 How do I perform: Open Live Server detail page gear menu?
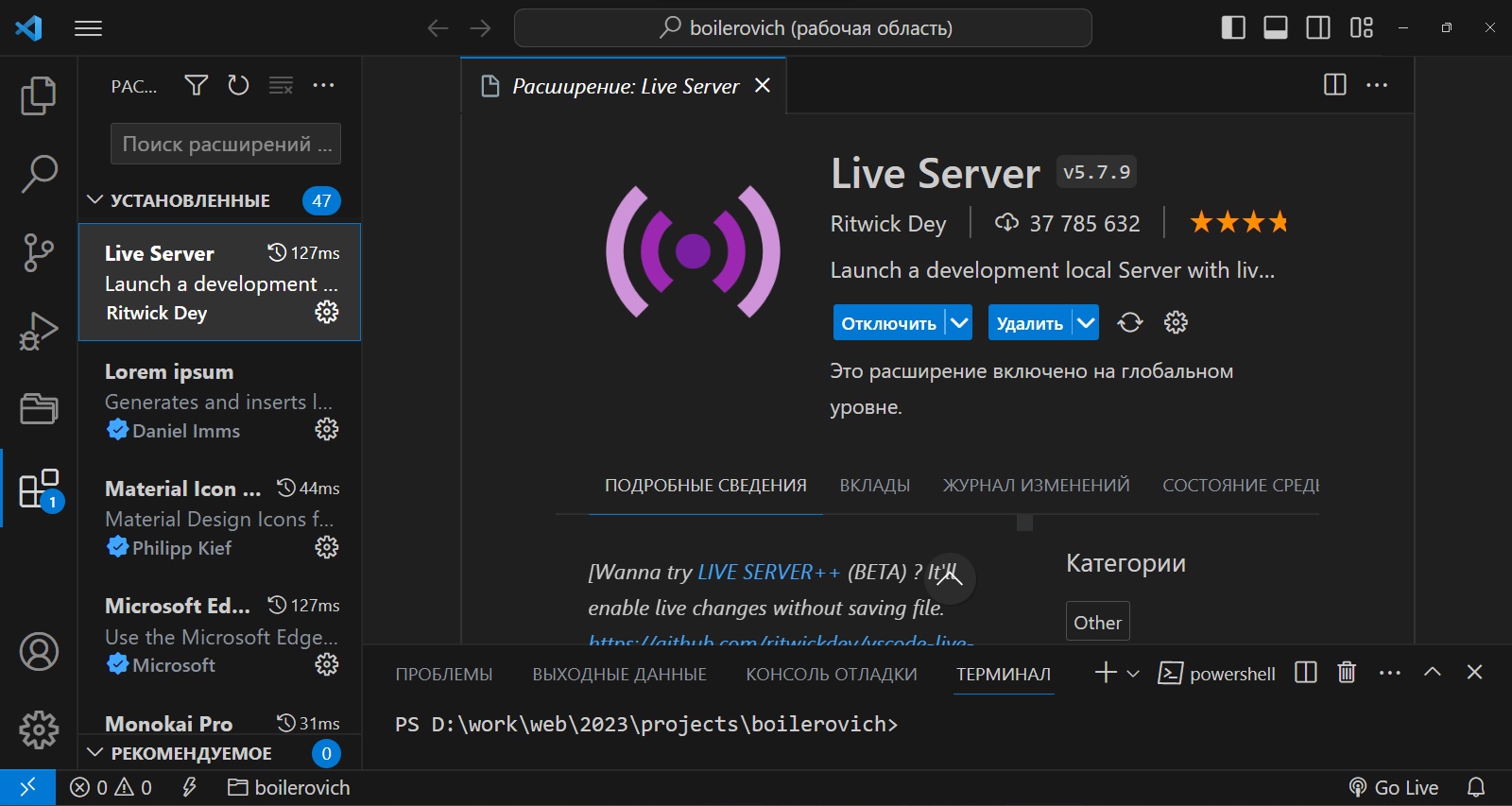point(1176,323)
